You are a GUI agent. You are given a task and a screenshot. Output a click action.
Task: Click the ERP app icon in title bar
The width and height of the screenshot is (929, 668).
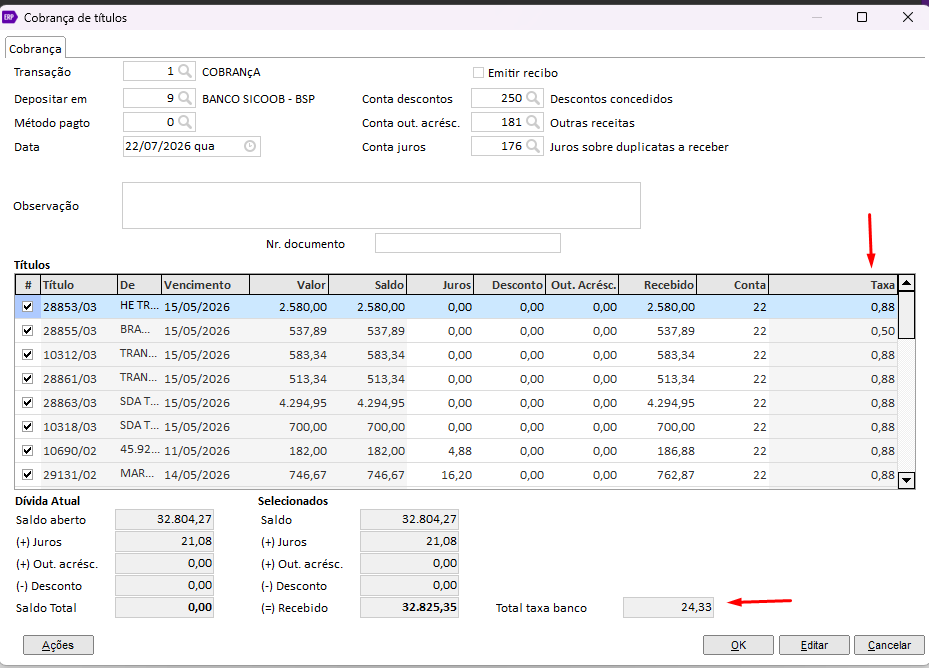[9, 17]
